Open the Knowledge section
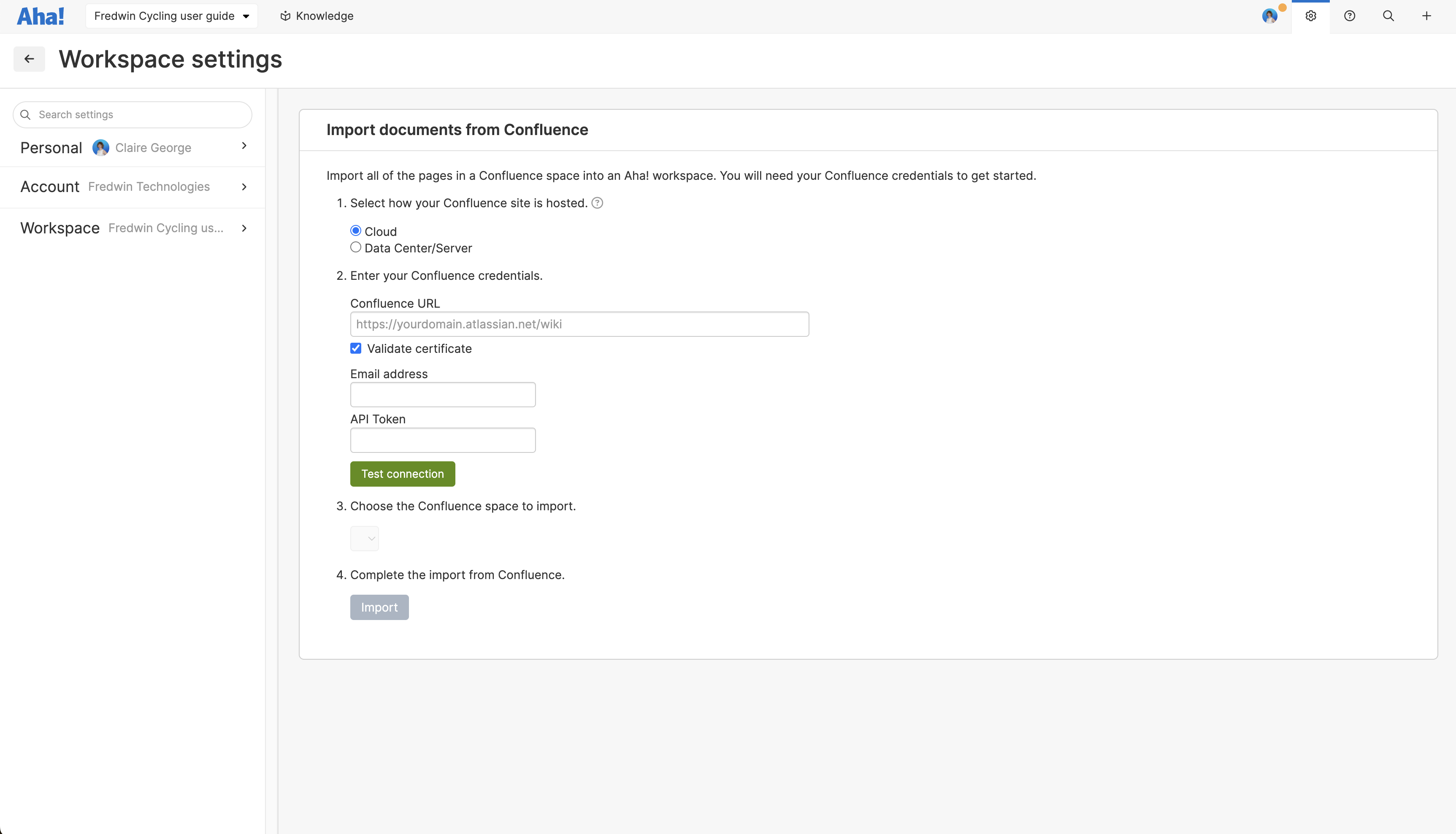This screenshot has width=1456, height=834. [x=316, y=16]
